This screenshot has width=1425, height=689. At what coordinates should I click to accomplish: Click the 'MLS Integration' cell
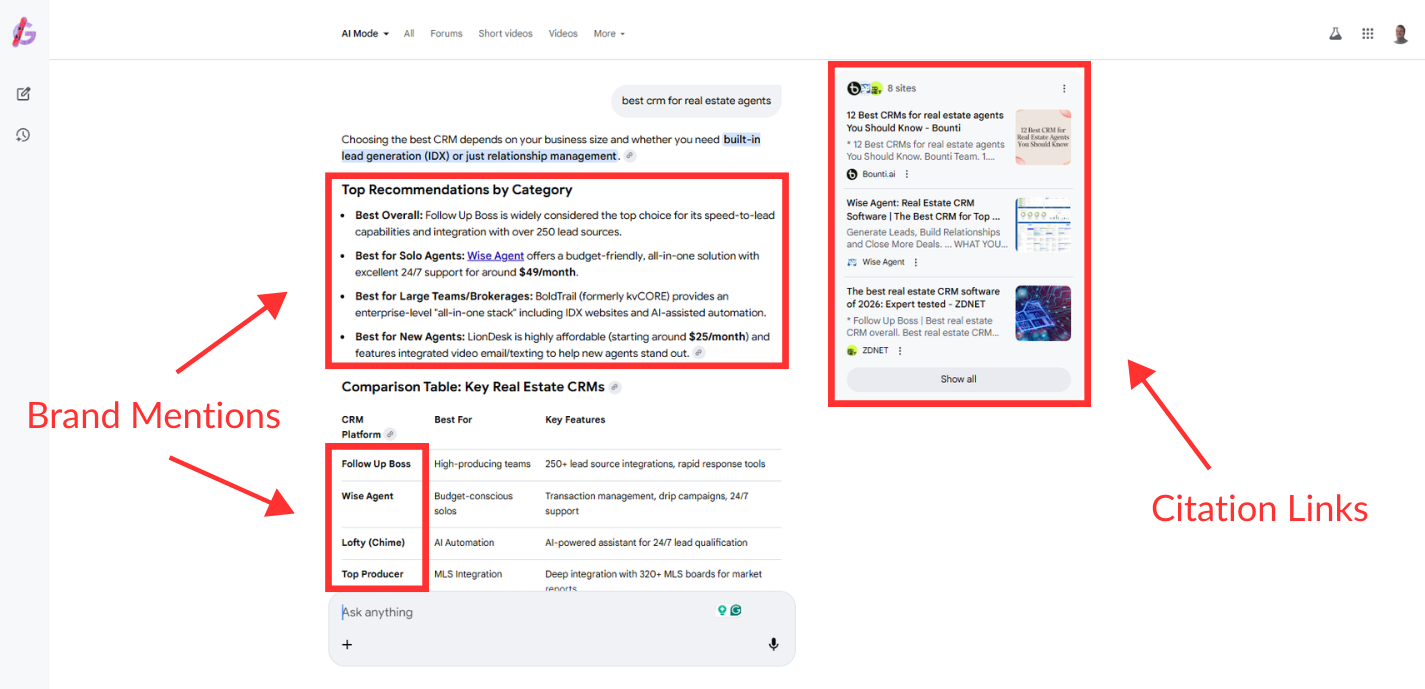468,574
